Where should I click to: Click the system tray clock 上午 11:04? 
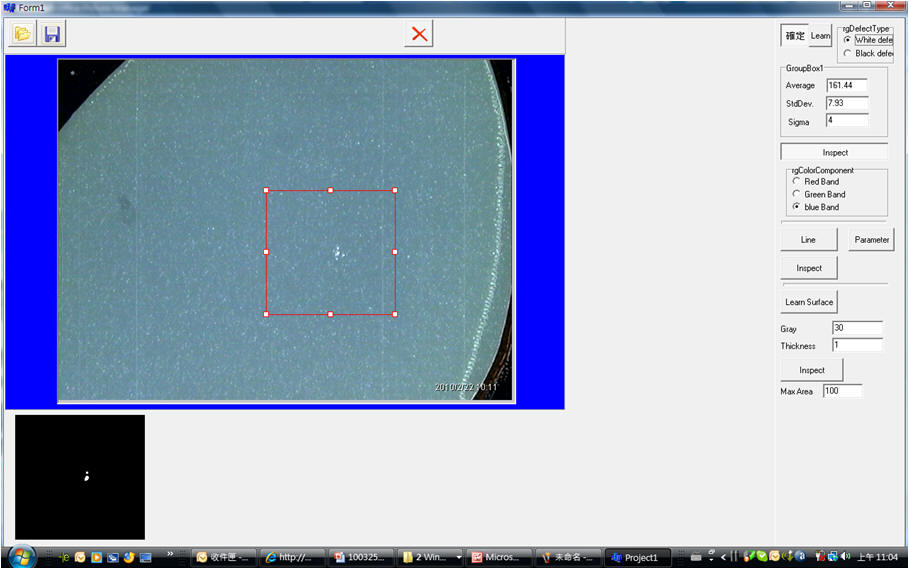pyautogui.click(x=877, y=557)
